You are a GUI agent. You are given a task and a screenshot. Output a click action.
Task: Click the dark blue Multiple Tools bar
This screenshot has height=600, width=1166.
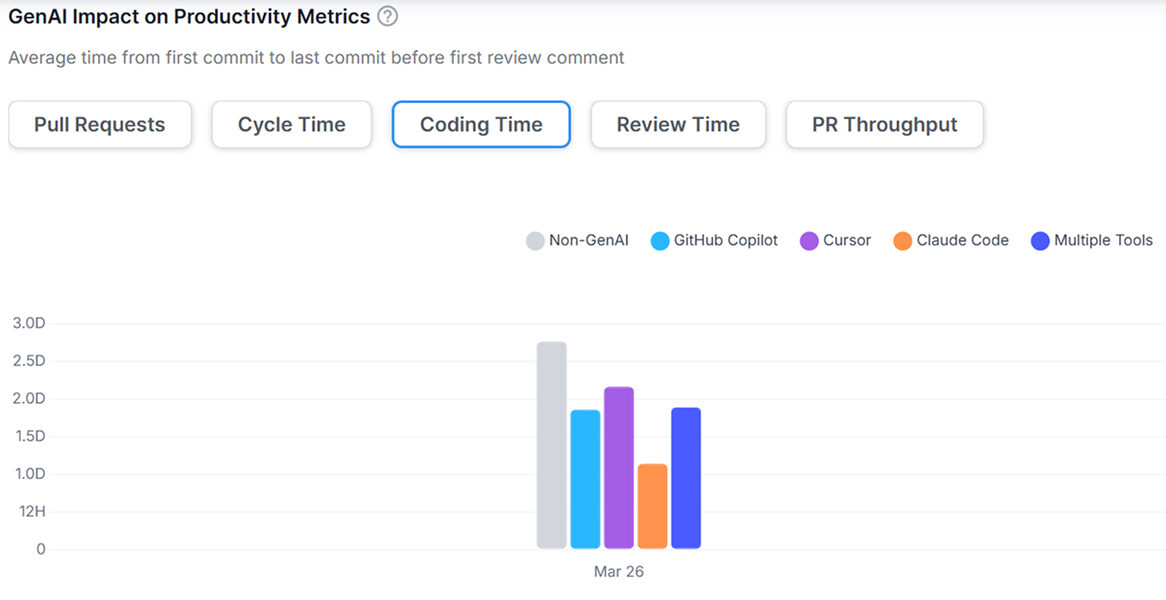pyautogui.click(x=686, y=478)
